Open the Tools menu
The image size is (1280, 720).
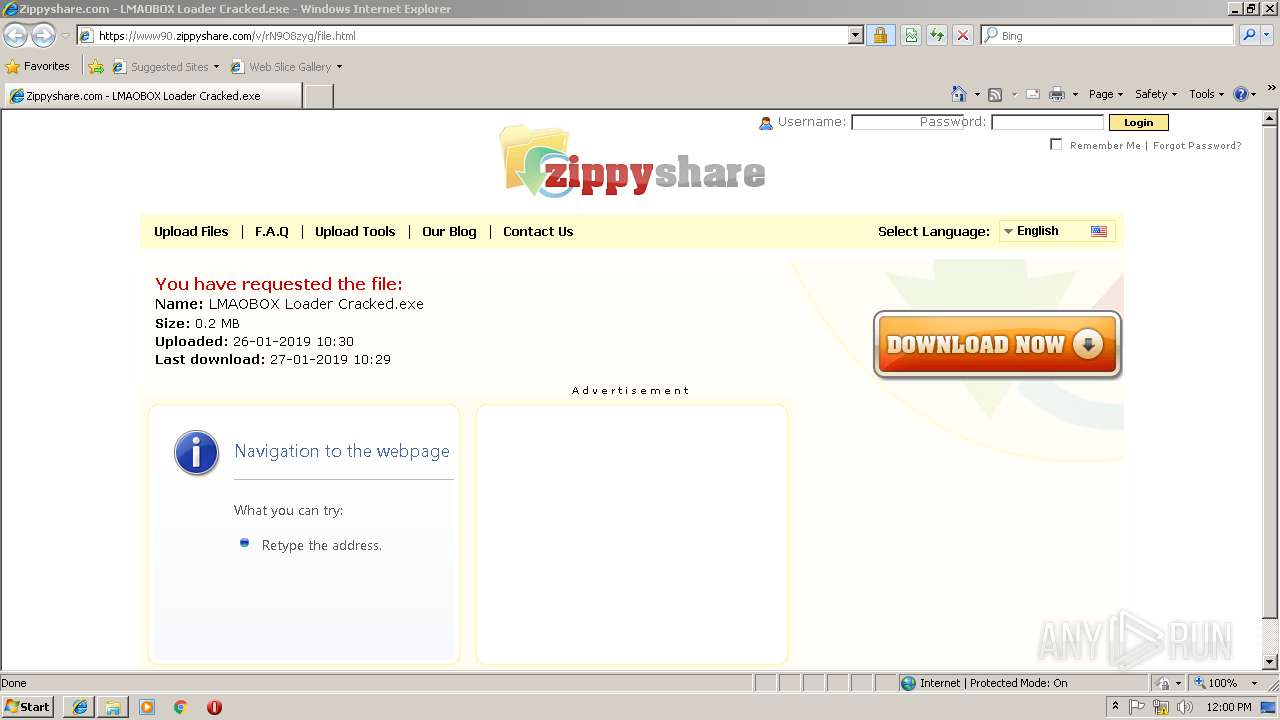[x=1207, y=94]
